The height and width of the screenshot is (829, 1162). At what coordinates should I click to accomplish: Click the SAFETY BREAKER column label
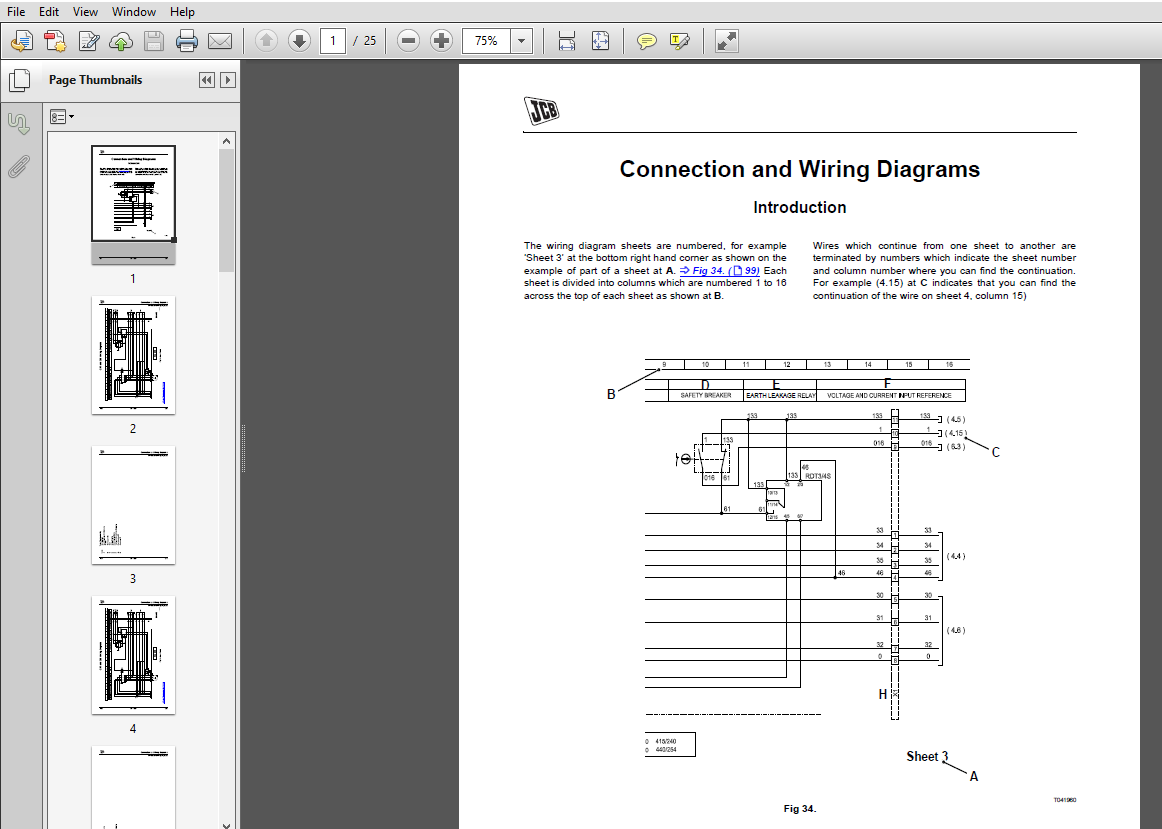706,396
